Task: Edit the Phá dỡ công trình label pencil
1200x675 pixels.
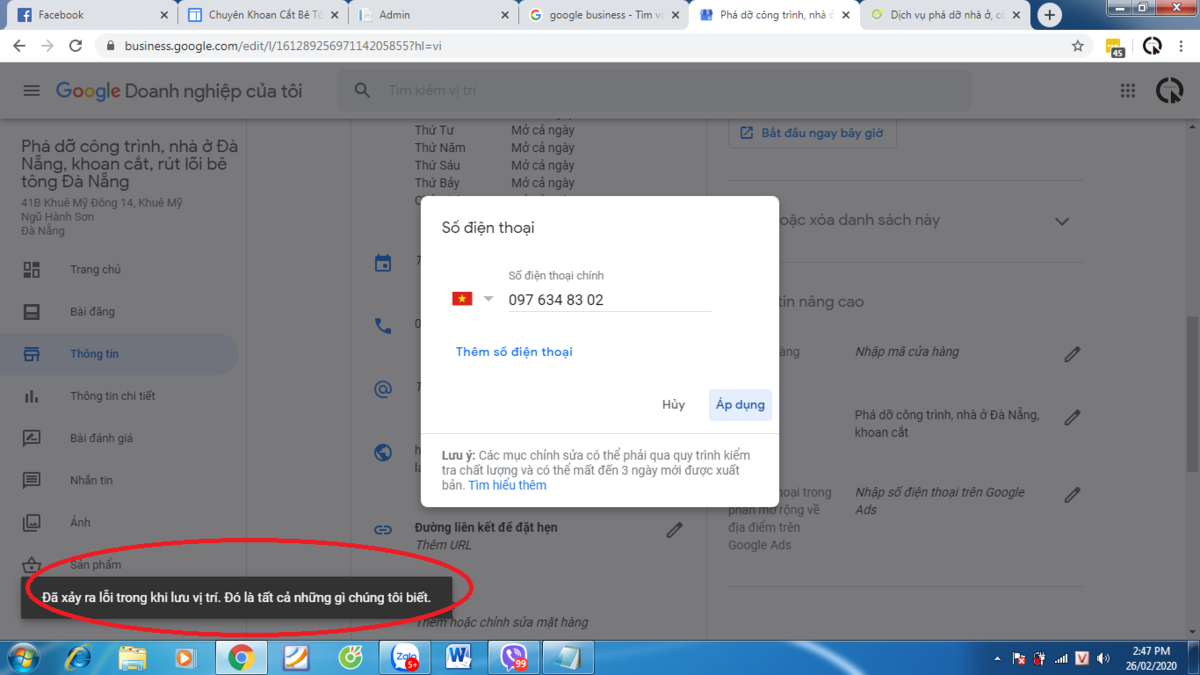Action: point(1072,417)
